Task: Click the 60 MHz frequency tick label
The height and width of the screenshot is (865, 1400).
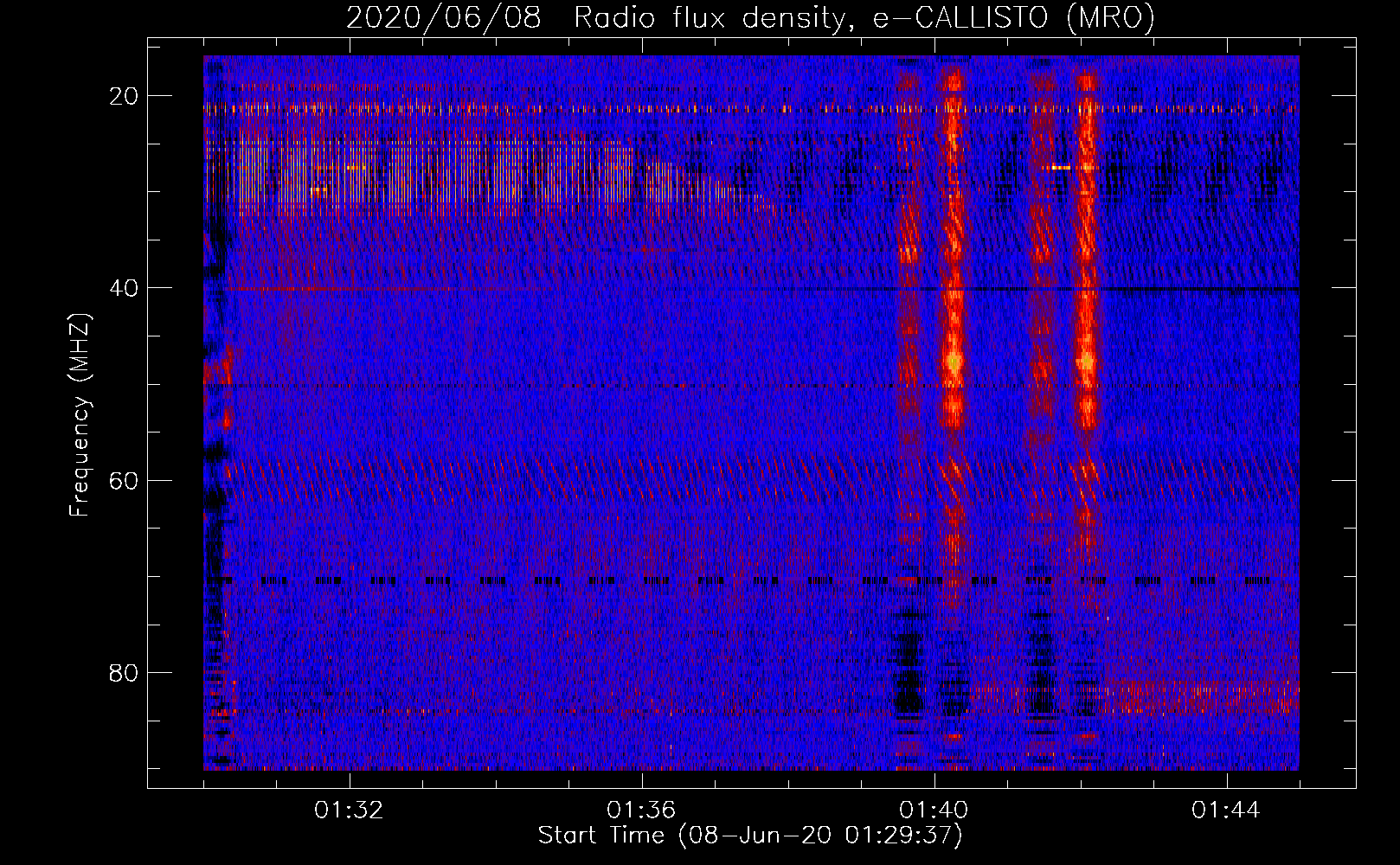Action: click(125, 480)
